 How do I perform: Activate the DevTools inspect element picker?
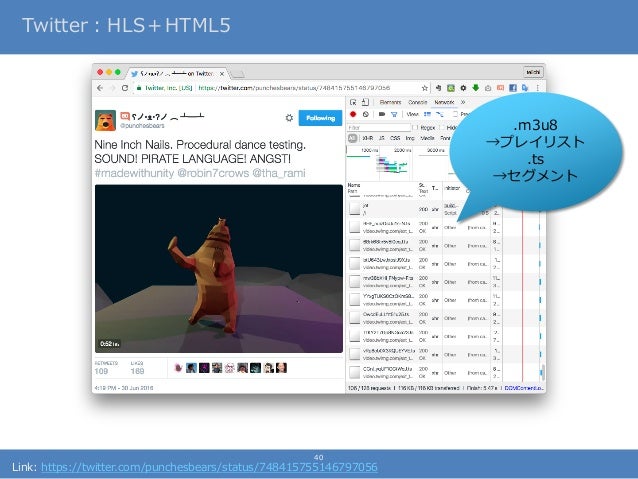353,102
